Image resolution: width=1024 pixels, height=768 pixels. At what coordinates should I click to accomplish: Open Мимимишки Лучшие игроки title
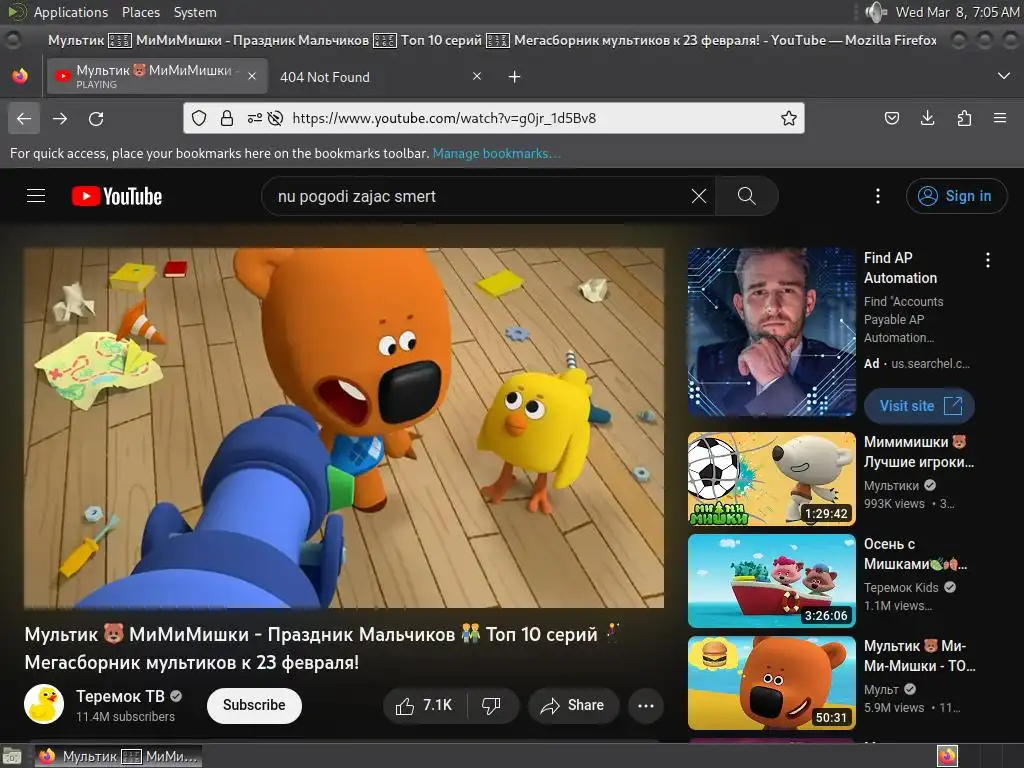[x=919, y=452]
